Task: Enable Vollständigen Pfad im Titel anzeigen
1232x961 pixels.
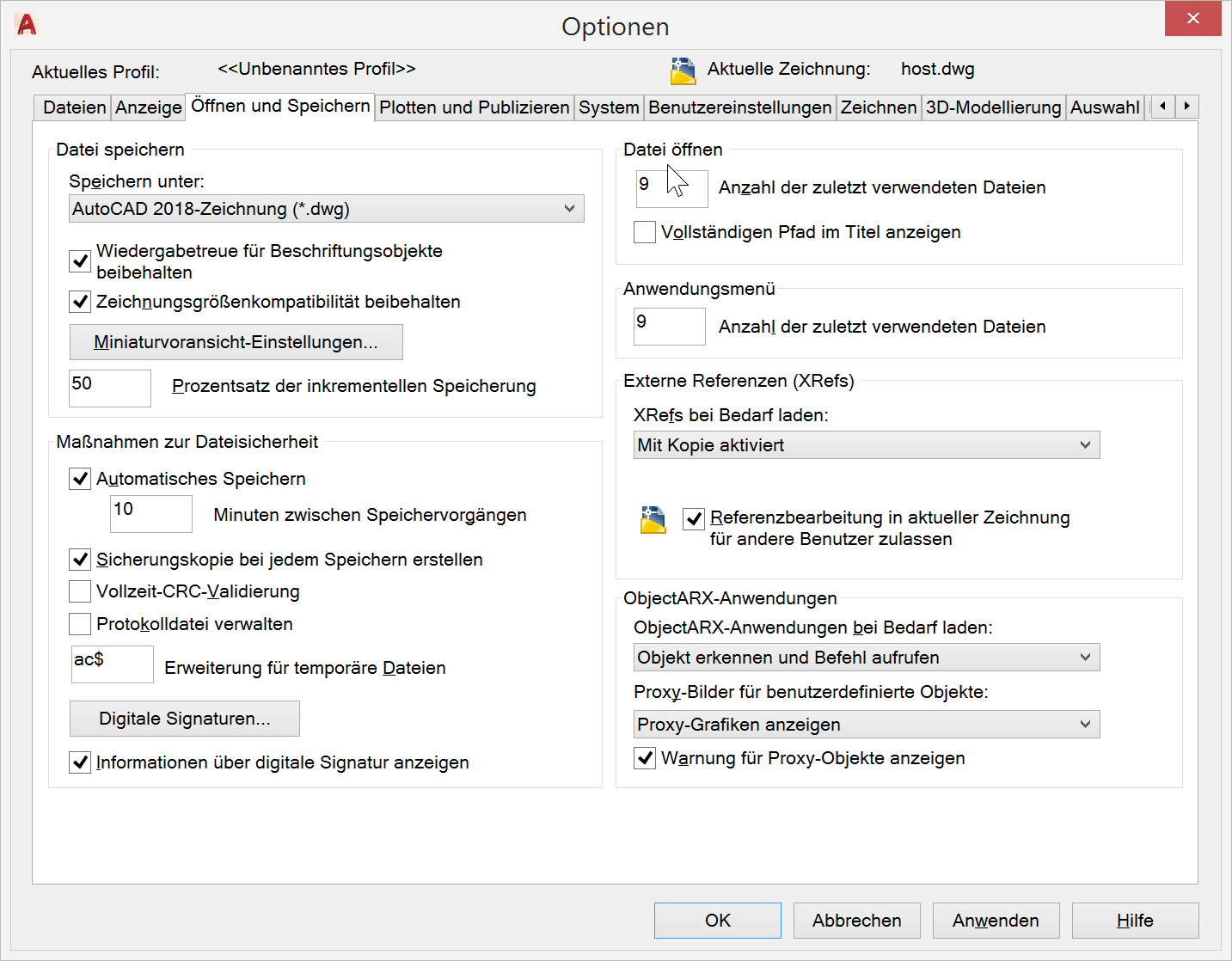Action: coord(645,232)
